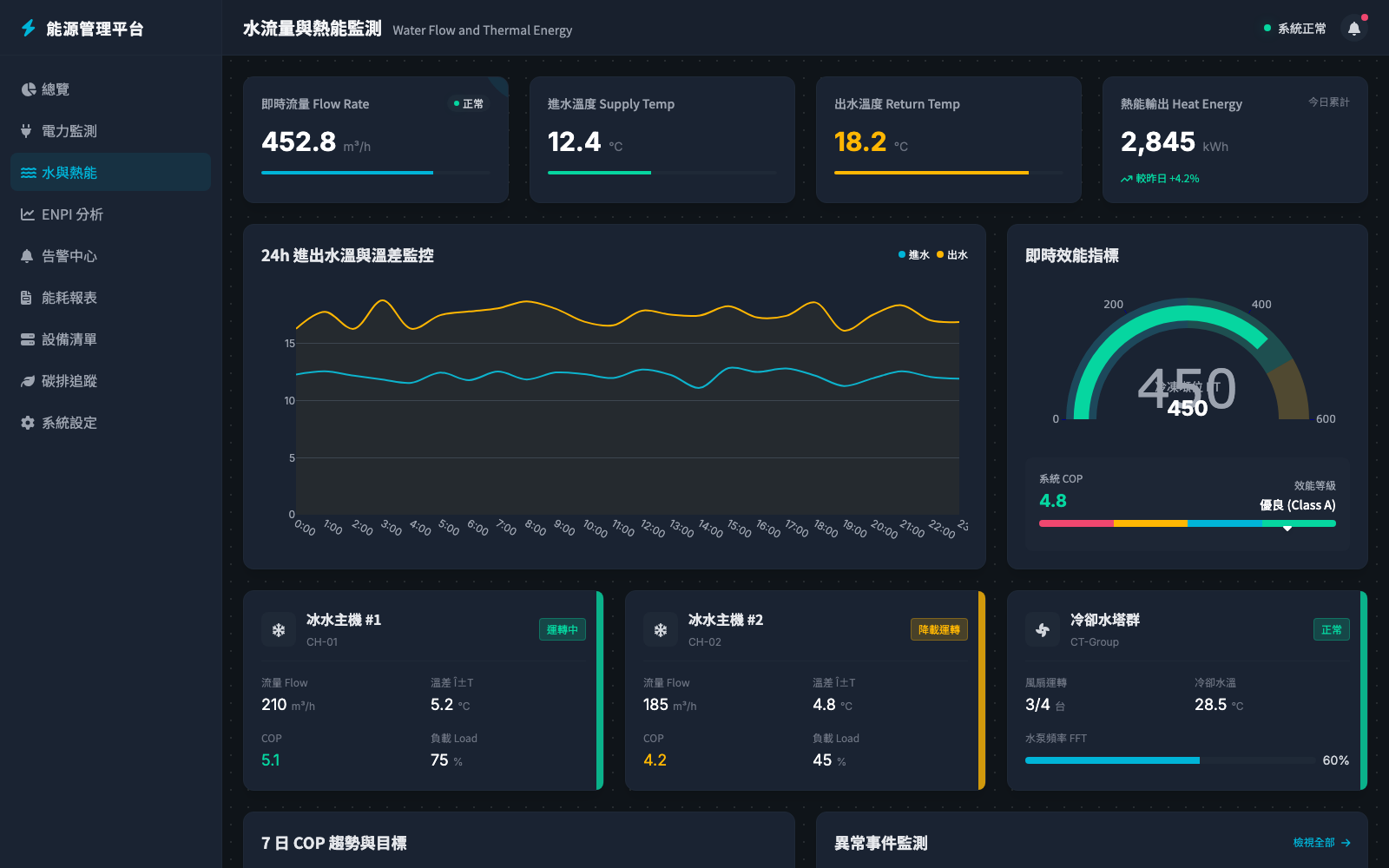The width and height of the screenshot is (1389, 868).
Task: Click the 452.8 flow rate value
Action: [299, 141]
